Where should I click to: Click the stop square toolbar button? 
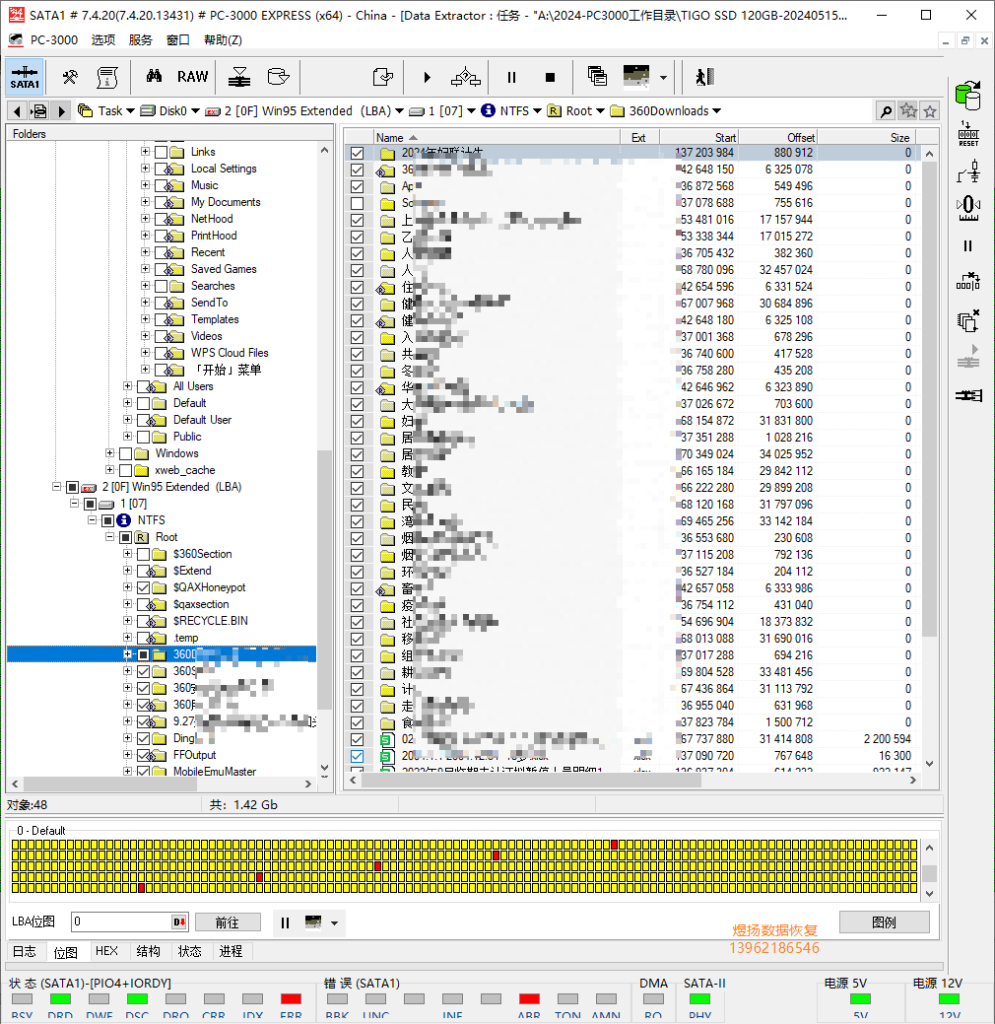coord(550,77)
